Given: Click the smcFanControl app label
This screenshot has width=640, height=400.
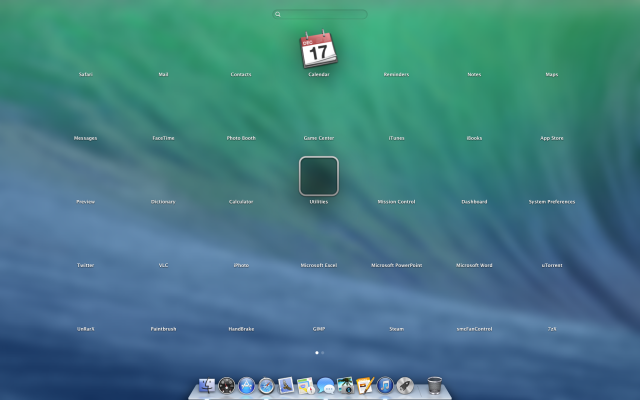Looking at the screenshot, I should pos(474,329).
